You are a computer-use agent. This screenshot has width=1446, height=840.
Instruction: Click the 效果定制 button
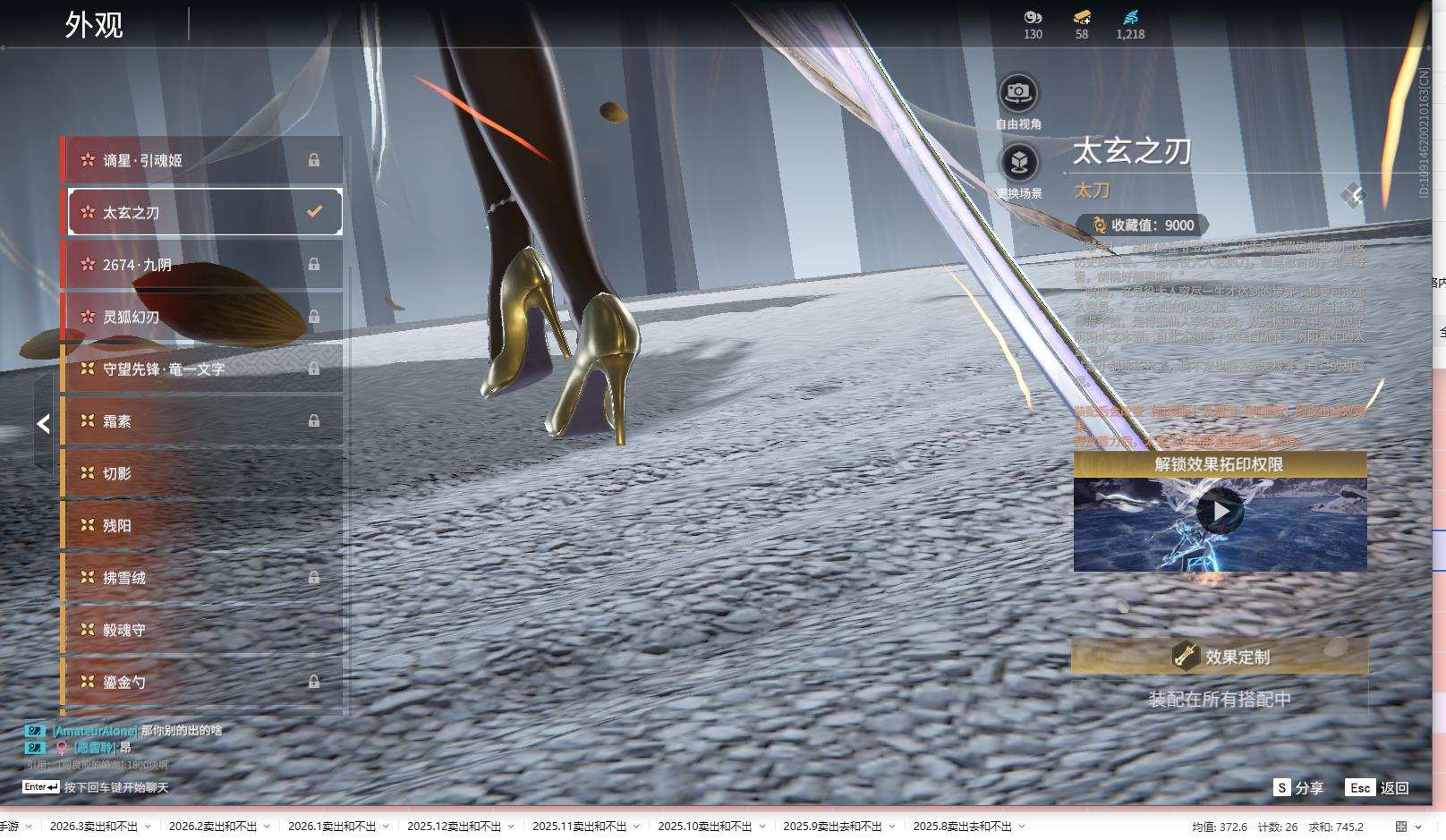pyautogui.click(x=1220, y=657)
